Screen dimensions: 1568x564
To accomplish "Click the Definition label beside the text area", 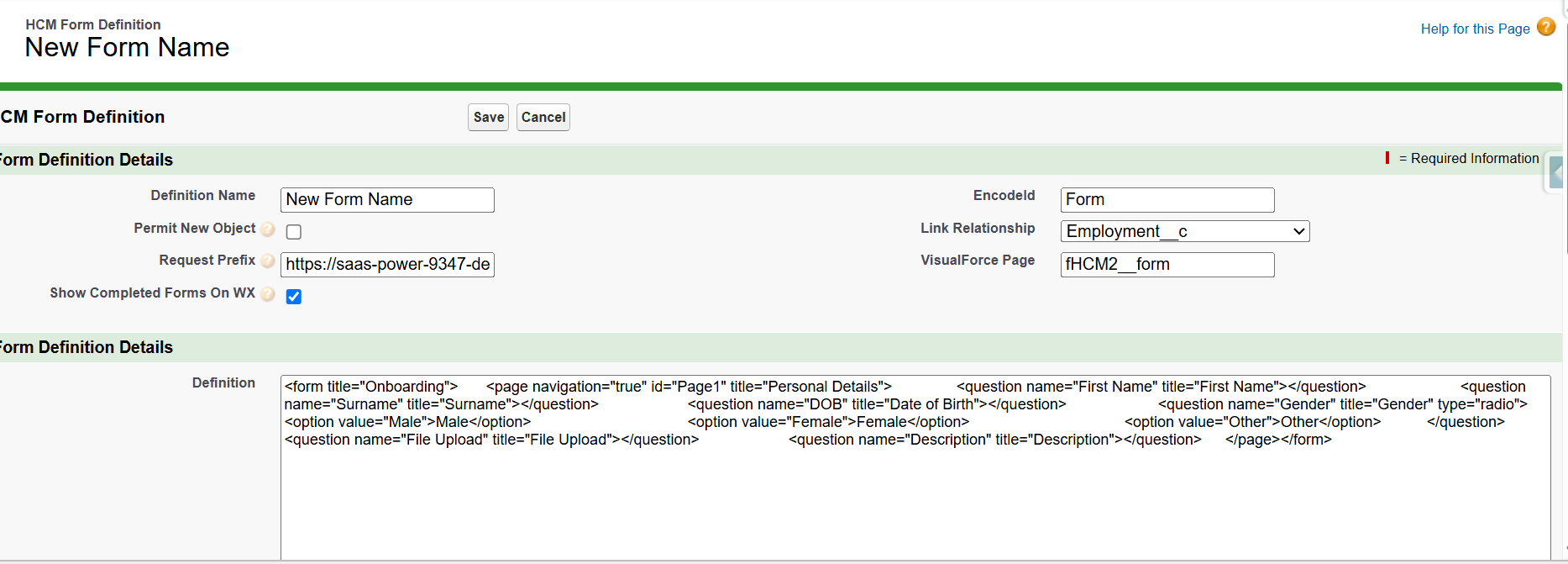I will [x=223, y=382].
